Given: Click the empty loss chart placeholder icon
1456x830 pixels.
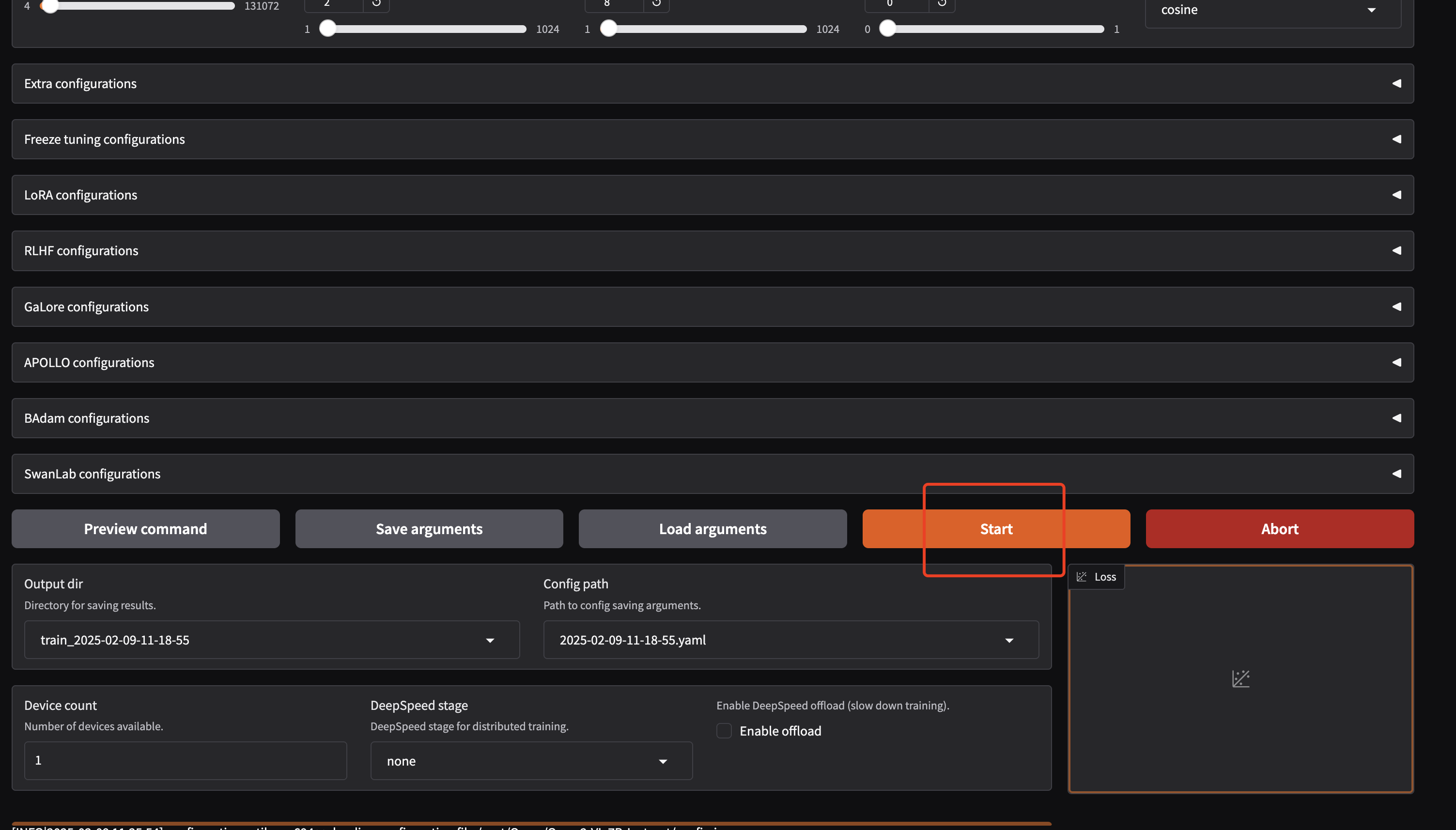Looking at the screenshot, I should pos(1240,678).
